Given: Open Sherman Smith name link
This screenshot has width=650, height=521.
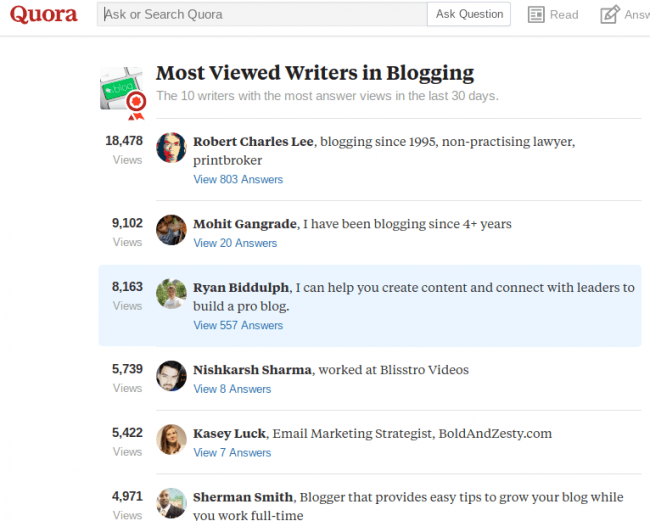Looking at the screenshot, I should coord(243,497).
